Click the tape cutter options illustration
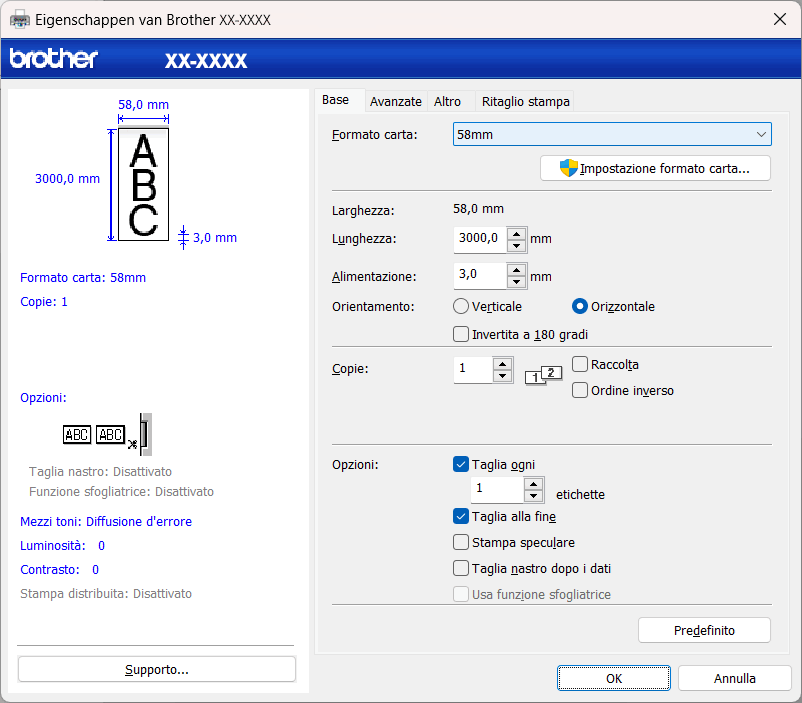802x703 pixels. point(108,434)
